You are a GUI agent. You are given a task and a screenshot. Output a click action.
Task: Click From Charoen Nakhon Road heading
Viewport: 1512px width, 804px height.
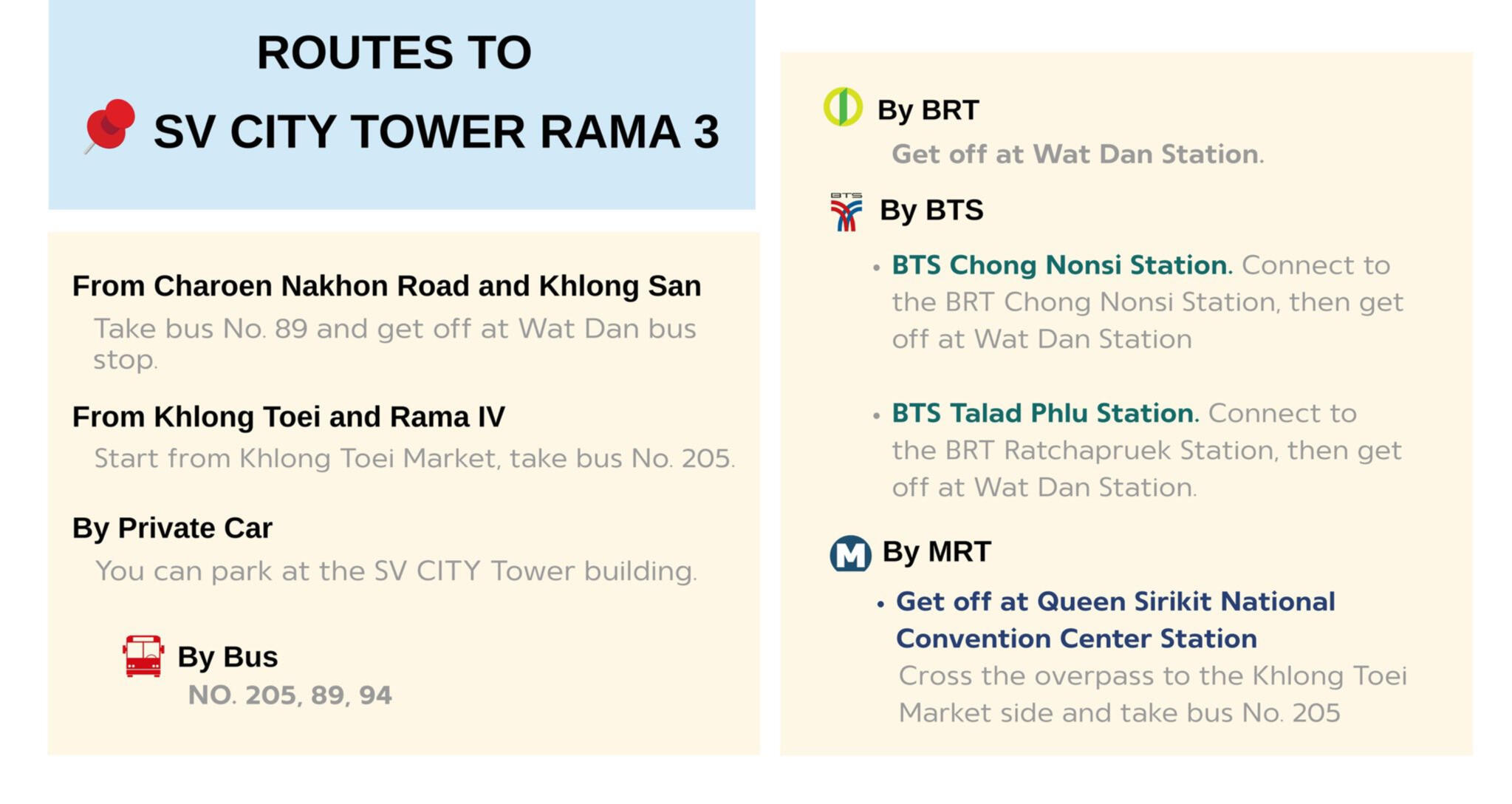[x=386, y=286]
